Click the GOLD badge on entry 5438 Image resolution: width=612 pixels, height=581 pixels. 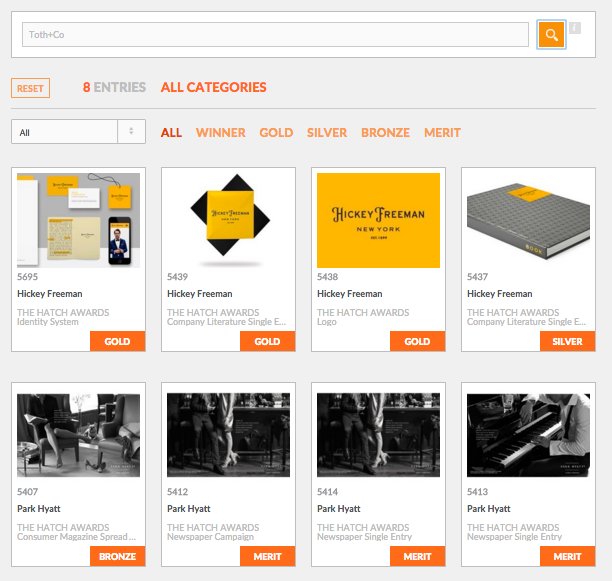click(x=417, y=341)
